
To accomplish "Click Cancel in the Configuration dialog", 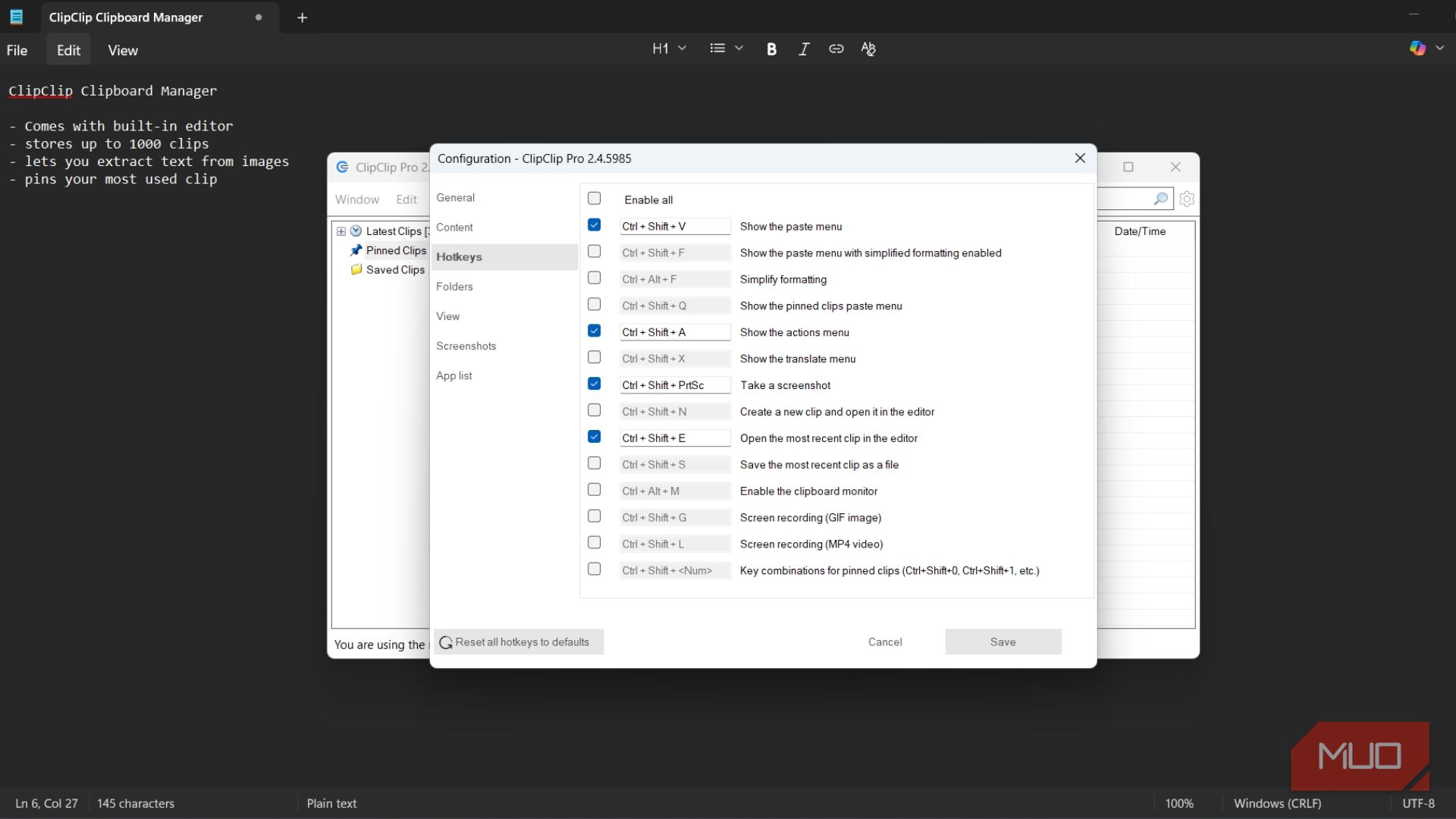I will [x=885, y=642].
